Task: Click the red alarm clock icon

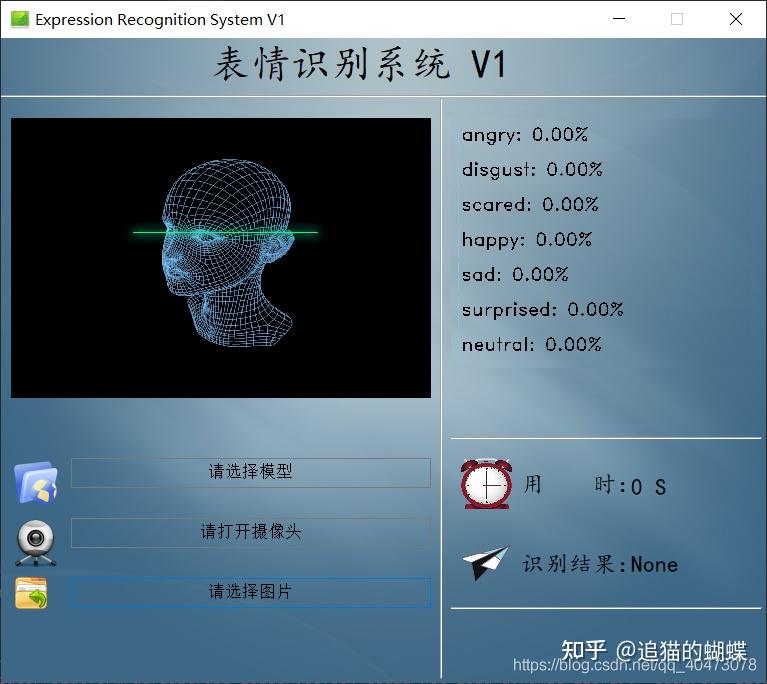Action: click(x=486, y=484)
